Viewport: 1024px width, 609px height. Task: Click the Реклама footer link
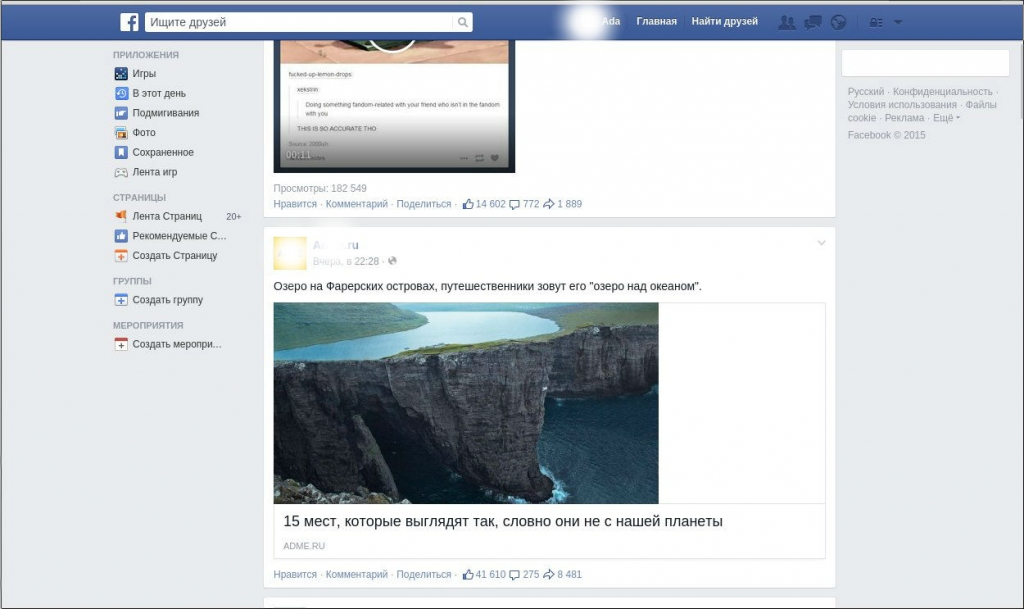tap(904, 117)
